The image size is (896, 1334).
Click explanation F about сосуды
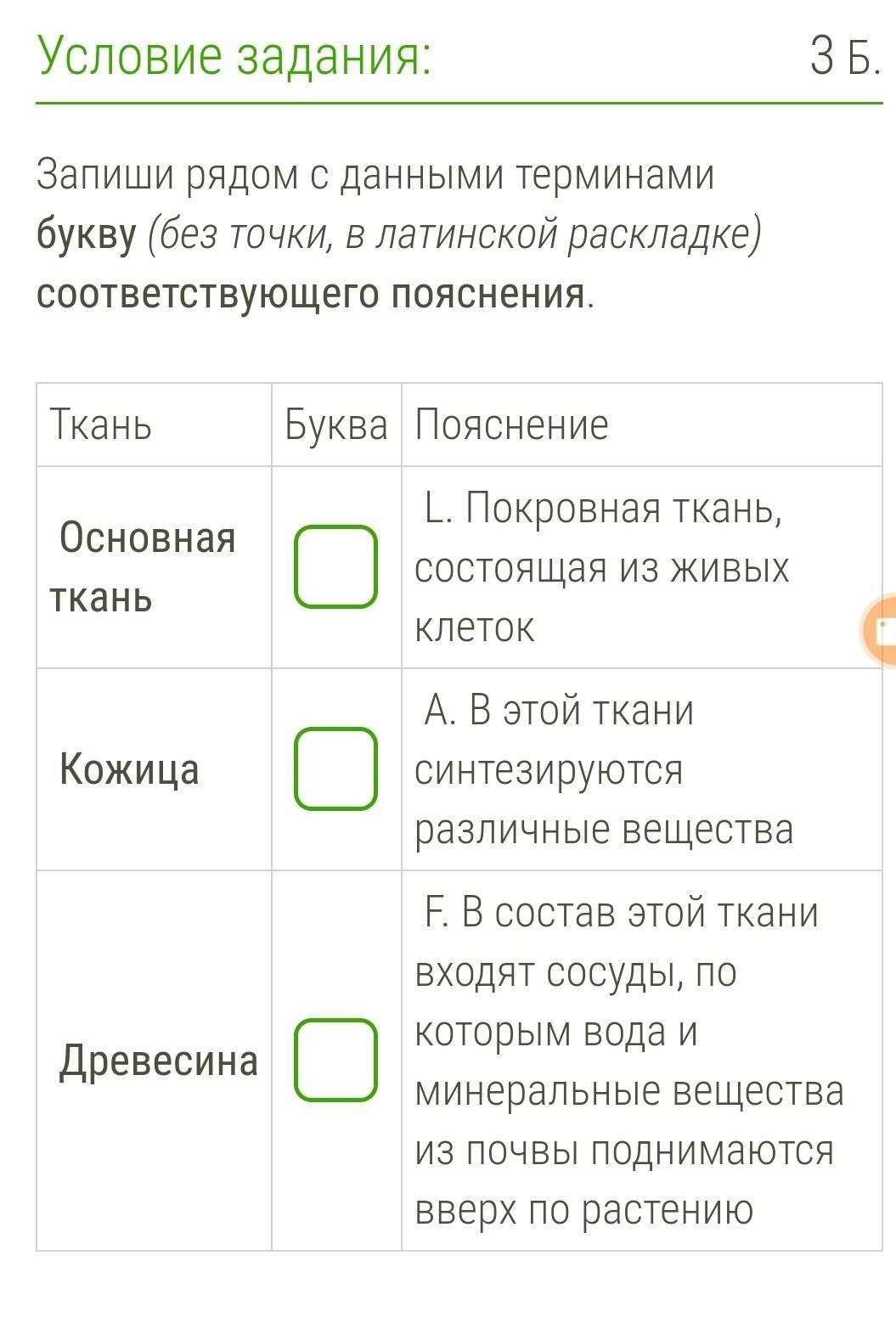[x=628, y=1061]
